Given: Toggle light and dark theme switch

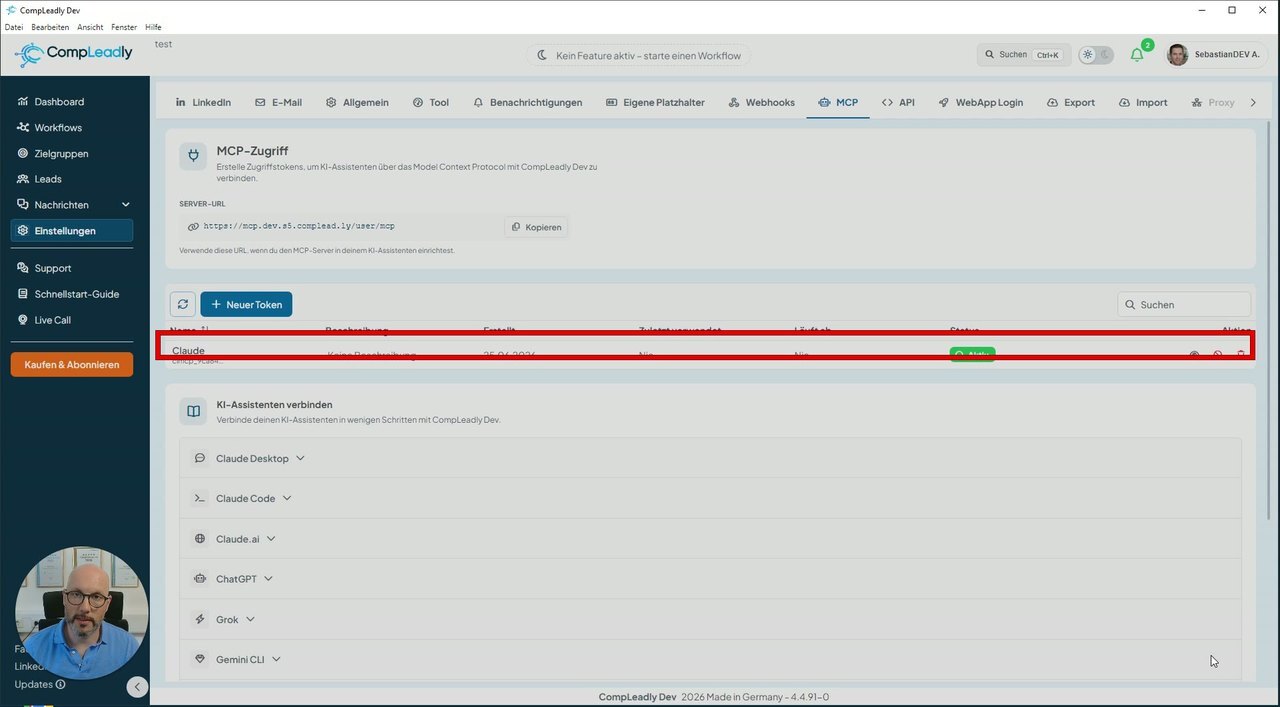Looking at the screenshot, I should coord(1095,55).
